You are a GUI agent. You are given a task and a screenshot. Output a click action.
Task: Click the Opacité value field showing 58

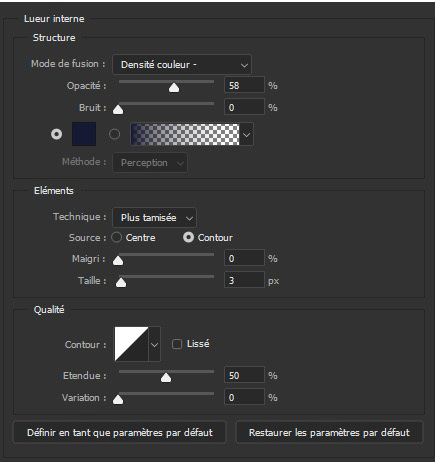click(x=244, y=86)
